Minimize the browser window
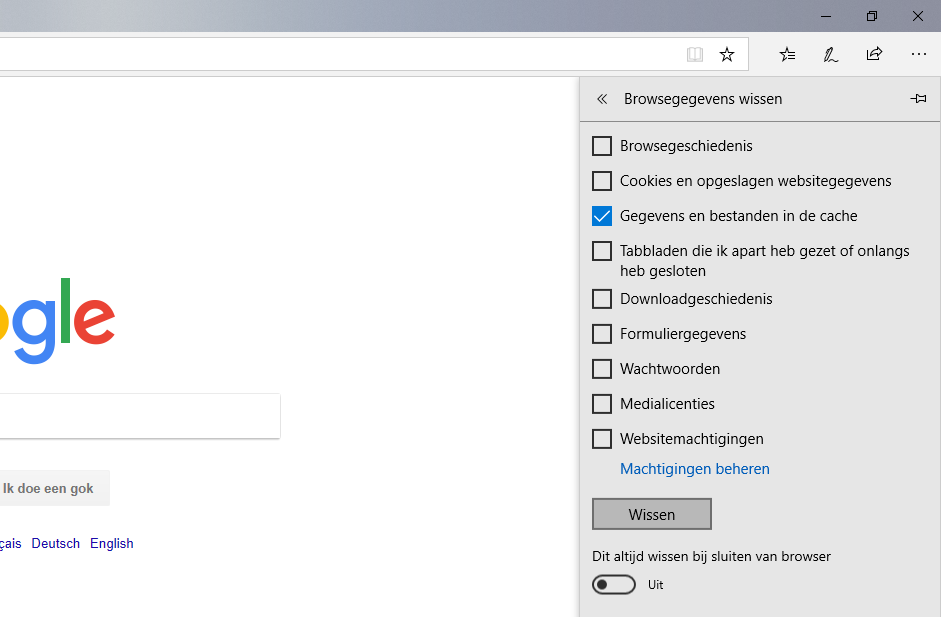Image resolution: width=941 pixels, height=617 pixels. point(826,16)
